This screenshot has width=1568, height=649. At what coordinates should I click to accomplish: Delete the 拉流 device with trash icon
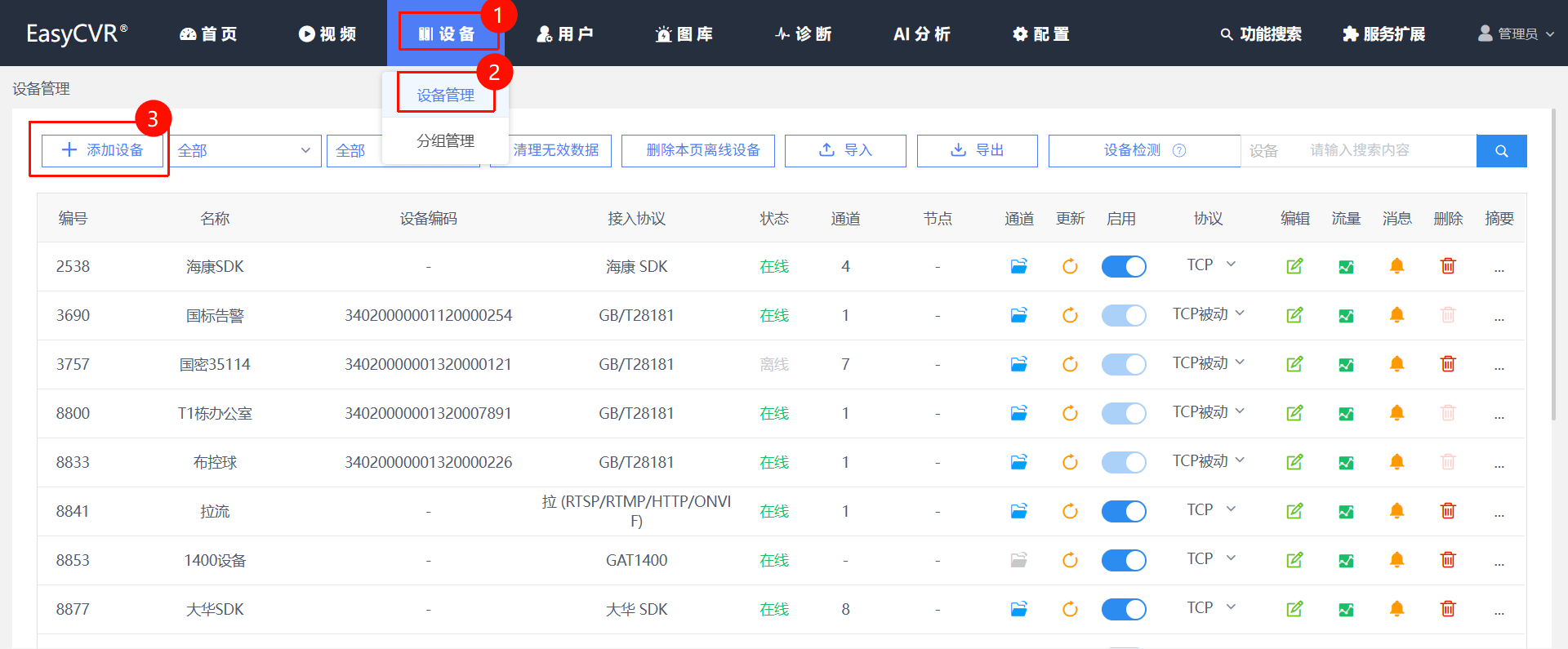(1448, 511)
